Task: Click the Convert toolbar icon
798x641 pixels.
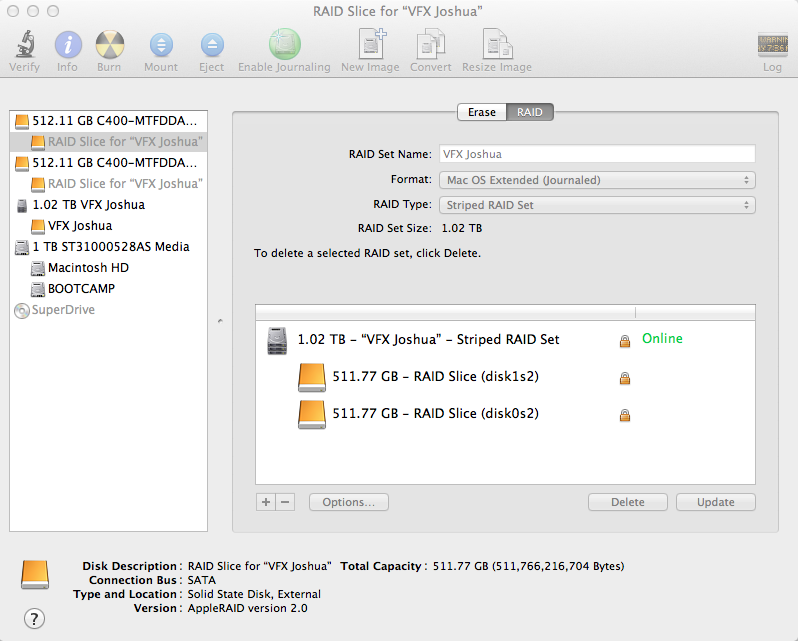Action: coord(431,44)
